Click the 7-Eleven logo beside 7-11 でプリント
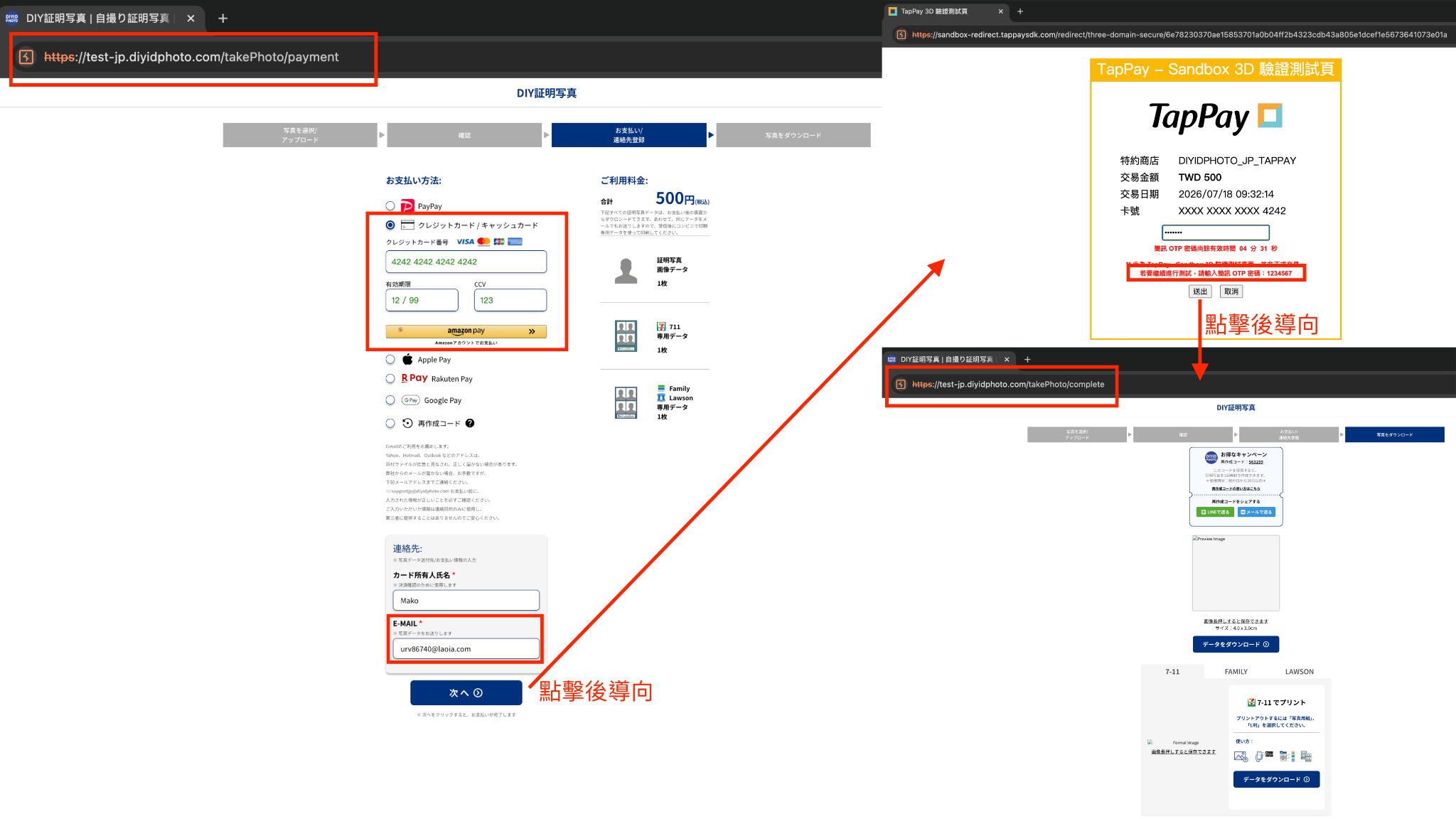 click(1251, 702)
